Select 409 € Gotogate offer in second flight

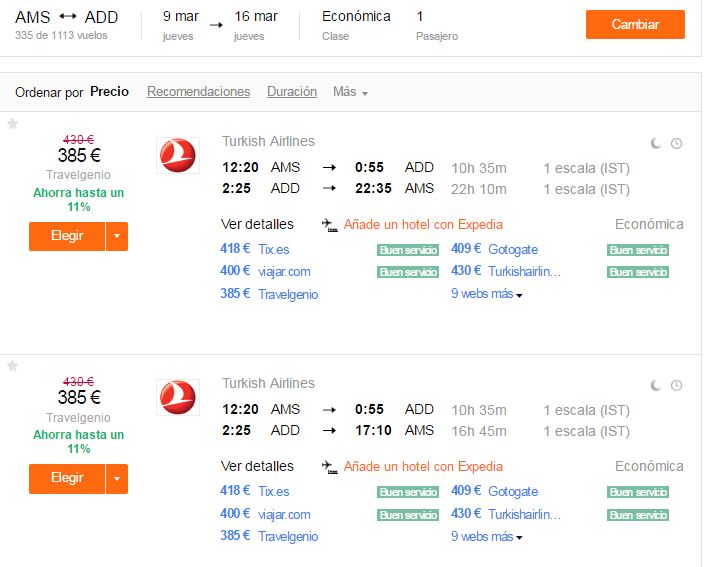[x=495, y=491]
